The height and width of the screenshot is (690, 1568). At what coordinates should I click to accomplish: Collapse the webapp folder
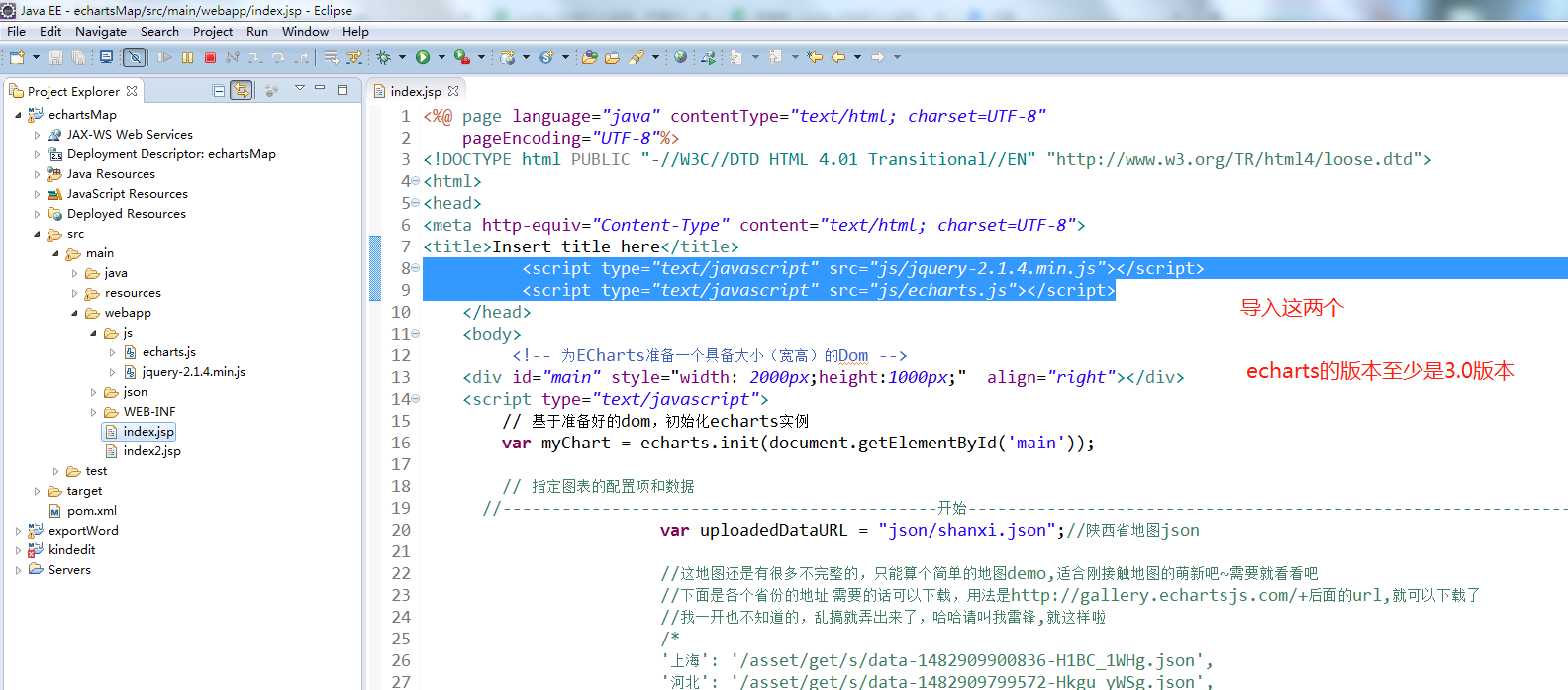[74, 313]
